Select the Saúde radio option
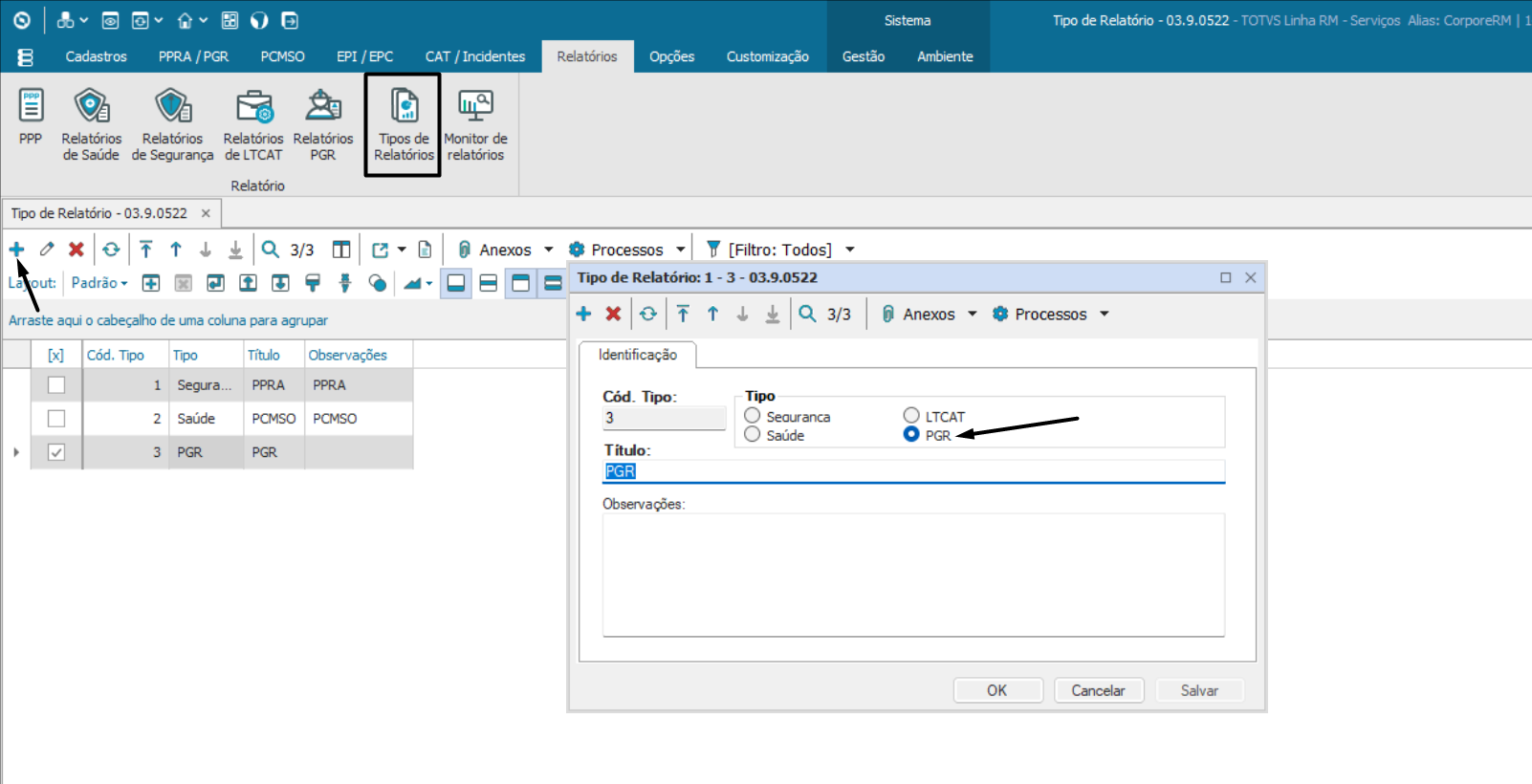The image size is (1532, 784). (753, 435)
